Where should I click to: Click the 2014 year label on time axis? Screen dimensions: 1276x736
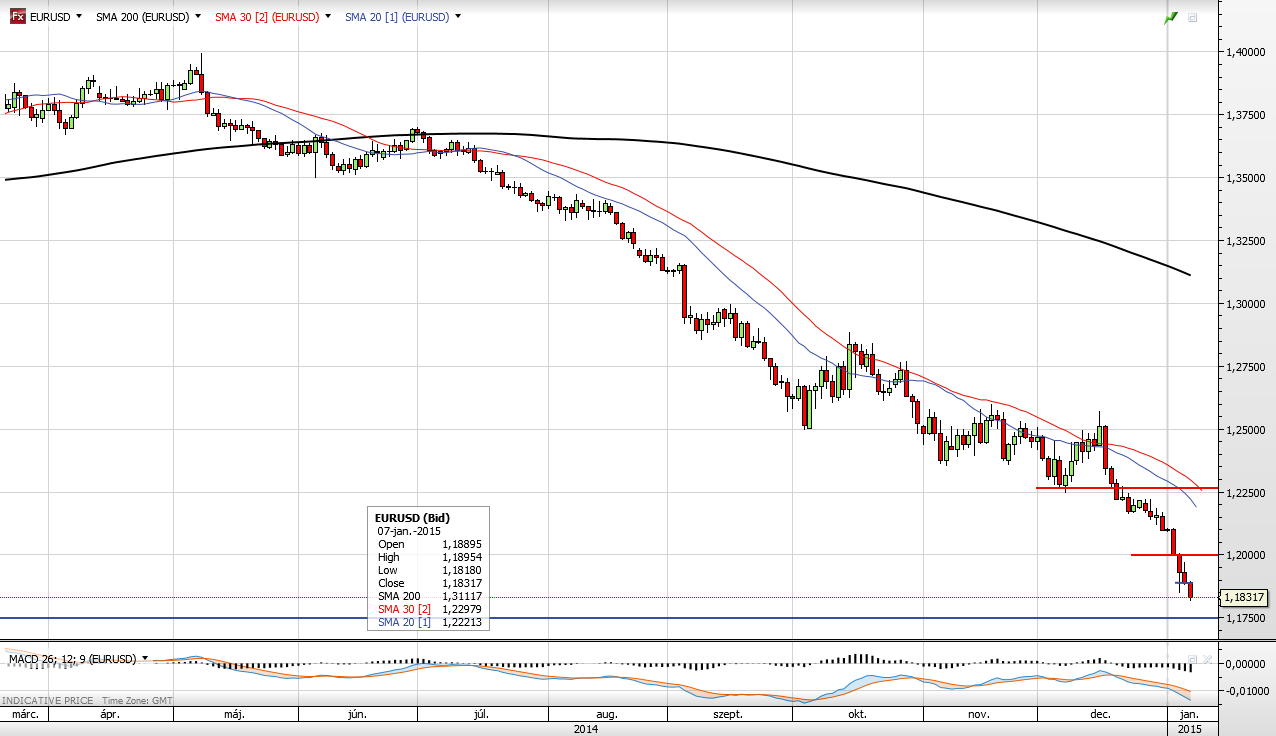[x=586, y=729]
